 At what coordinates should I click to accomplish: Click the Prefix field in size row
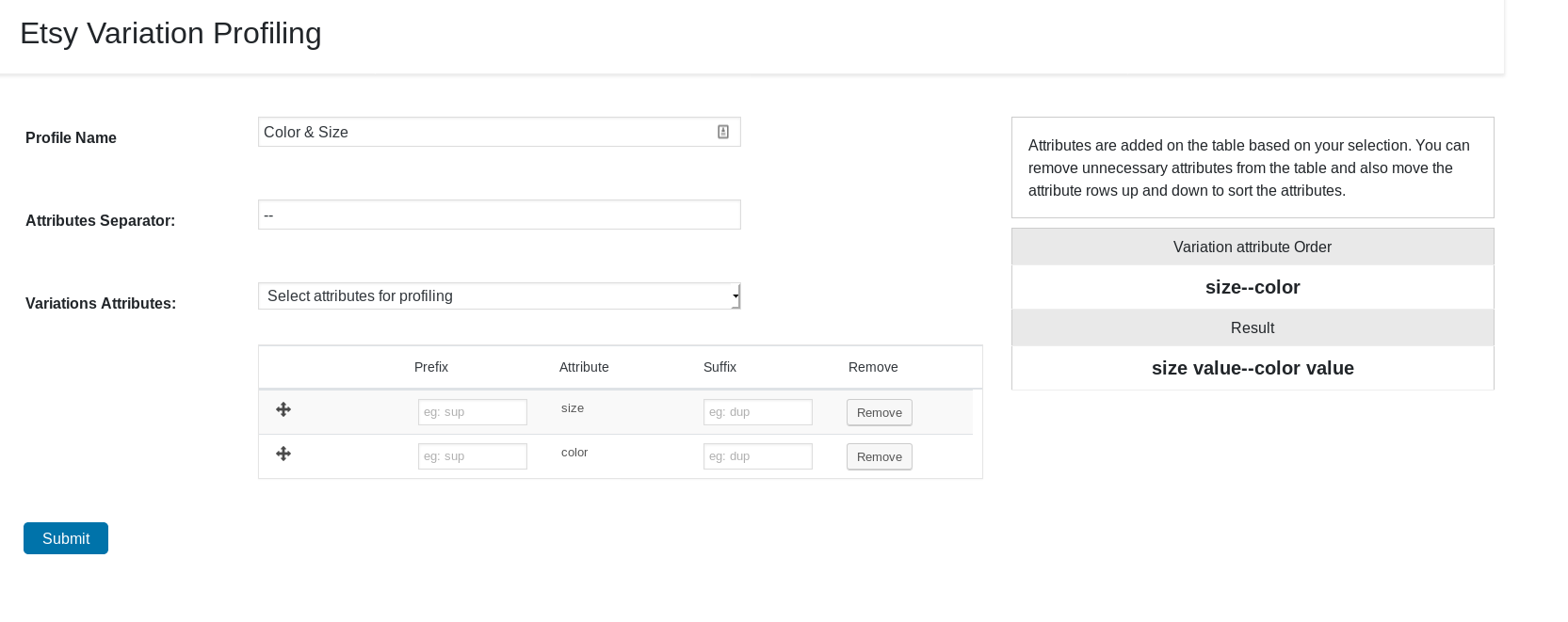click(x=473, y=412)
